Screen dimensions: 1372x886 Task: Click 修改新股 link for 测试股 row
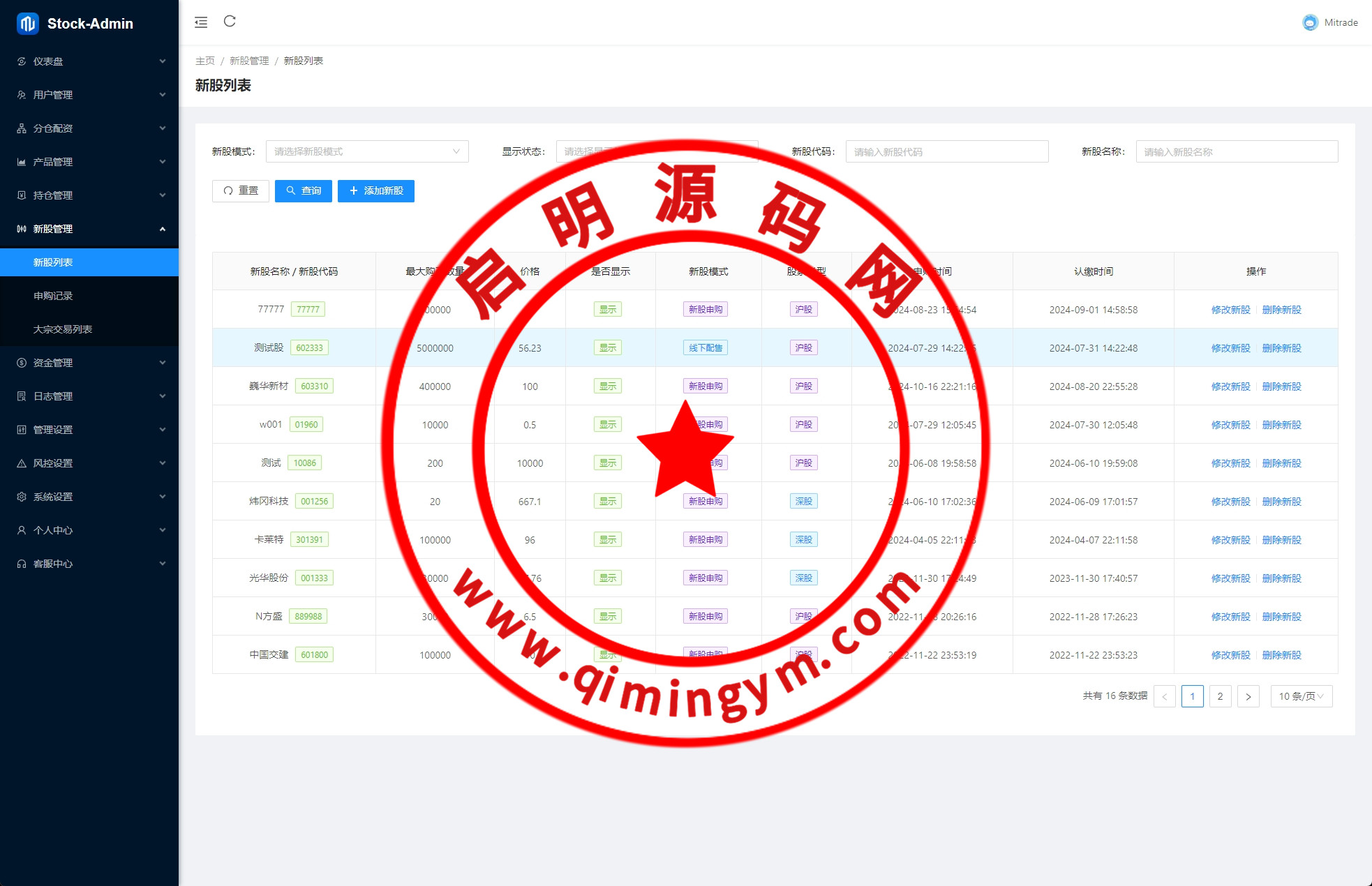click(1230, 348)
